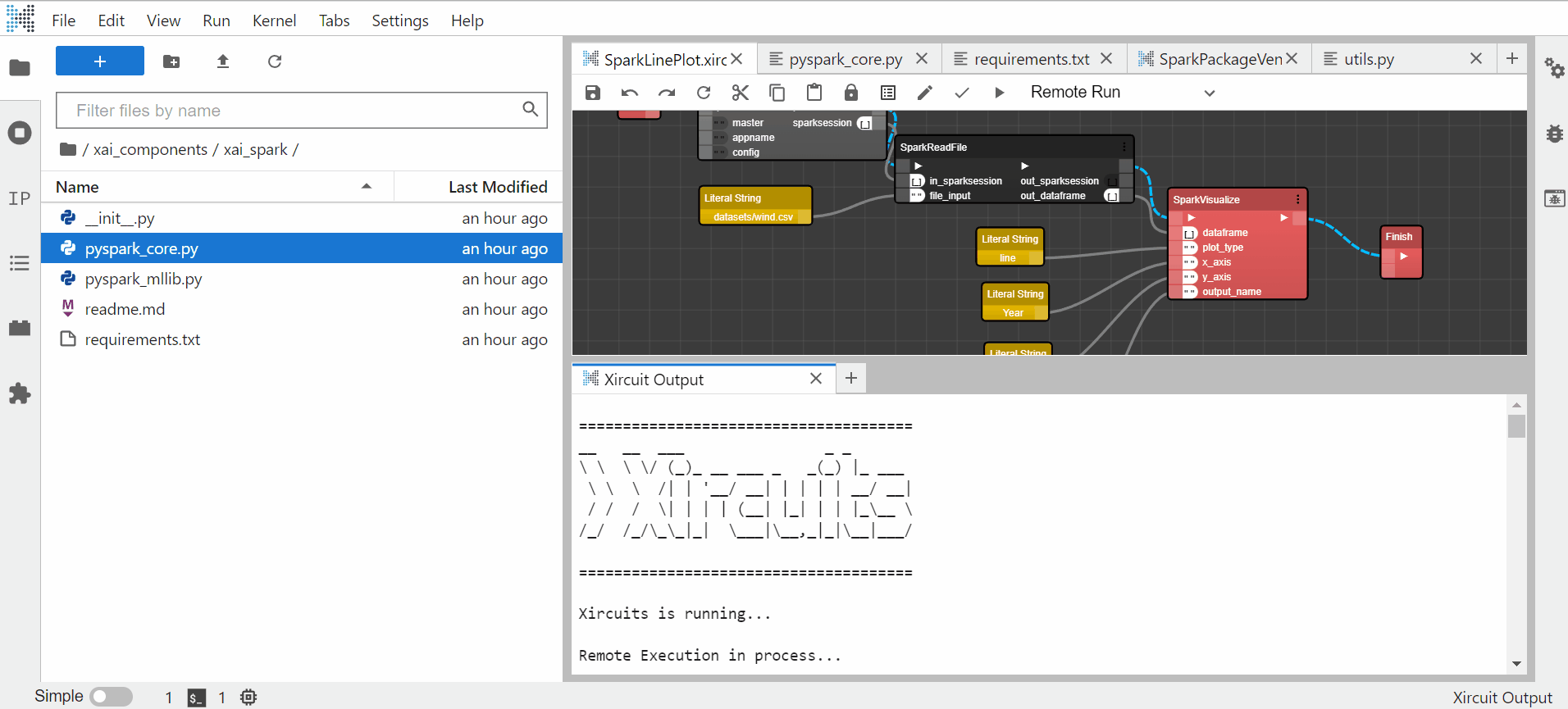The height and width of the screenshot is (709, 1568).
Task: Select requirements.txt in file list
Action: pos(302,339)
